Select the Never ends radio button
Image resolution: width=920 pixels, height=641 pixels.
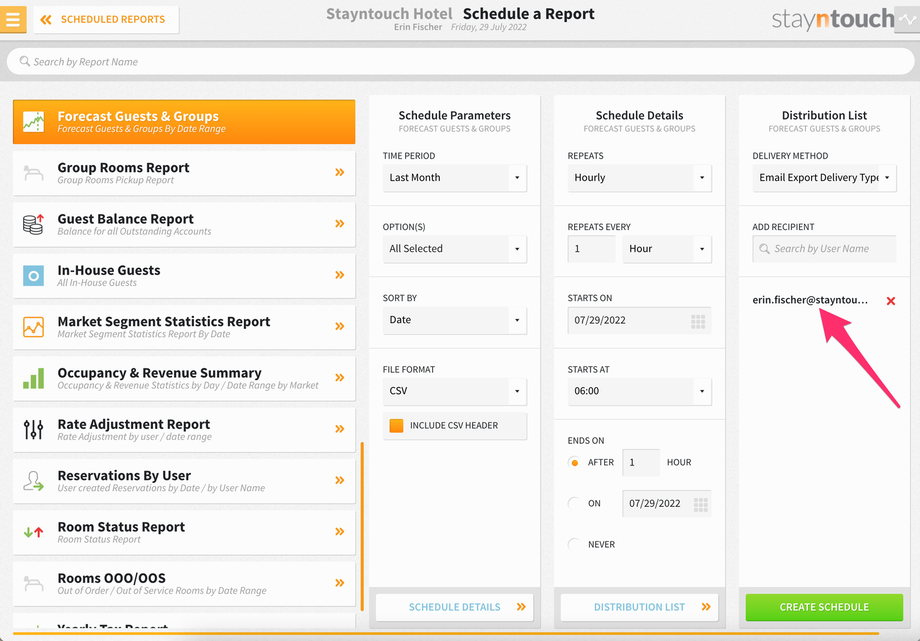574,544
